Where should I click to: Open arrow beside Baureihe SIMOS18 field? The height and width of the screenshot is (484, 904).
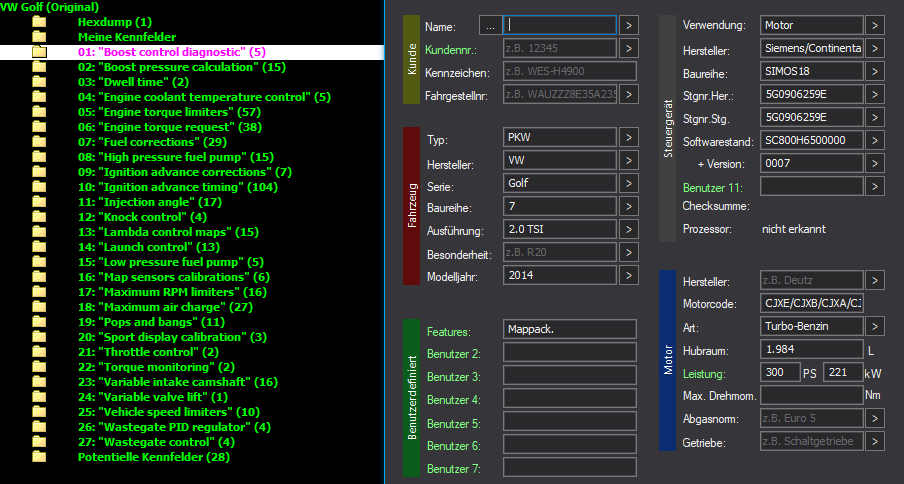tap(875, 71)
